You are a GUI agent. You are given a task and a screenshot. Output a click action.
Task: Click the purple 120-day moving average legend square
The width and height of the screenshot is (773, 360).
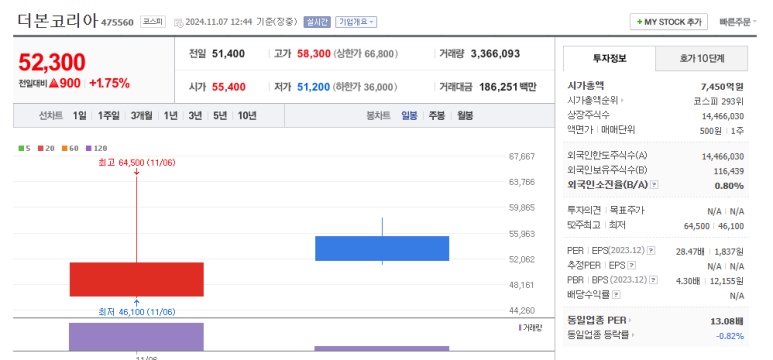pos(89,148)
